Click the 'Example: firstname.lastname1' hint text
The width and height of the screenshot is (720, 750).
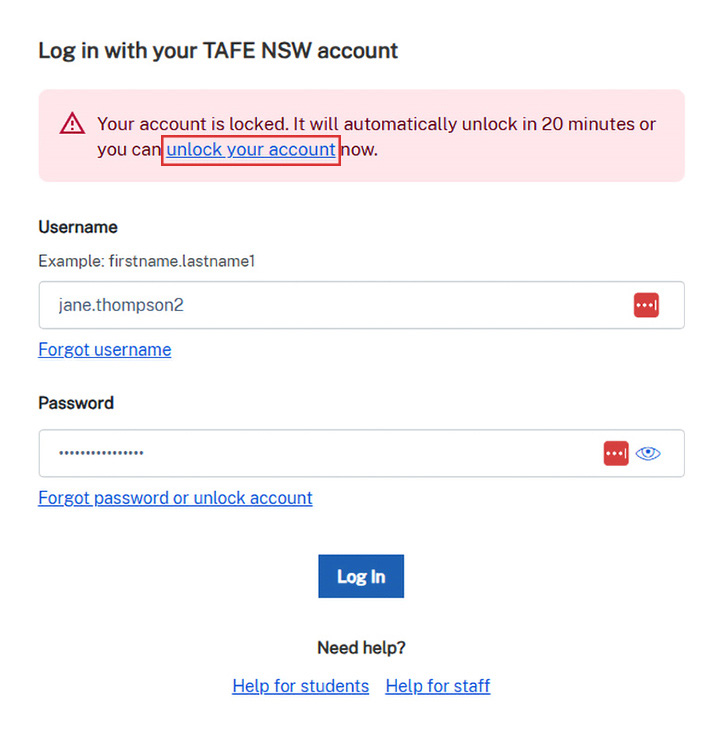[147, 261]
